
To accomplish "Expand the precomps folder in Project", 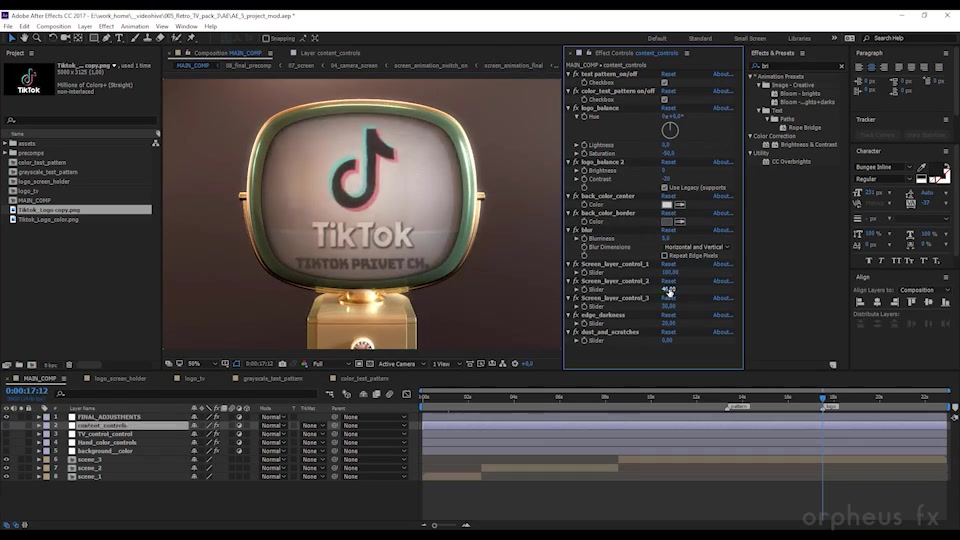I will click(x=6, y=153).
